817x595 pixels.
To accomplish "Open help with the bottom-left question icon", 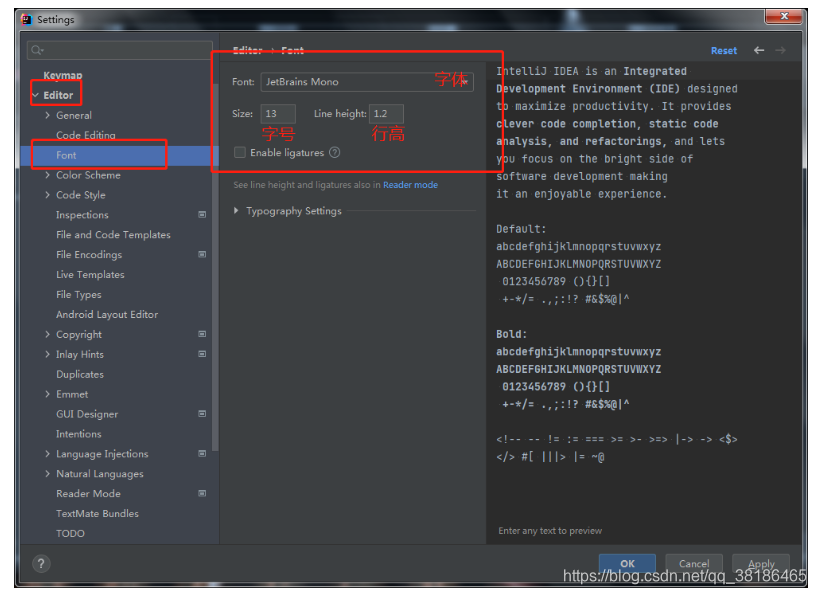I will 41,563.
